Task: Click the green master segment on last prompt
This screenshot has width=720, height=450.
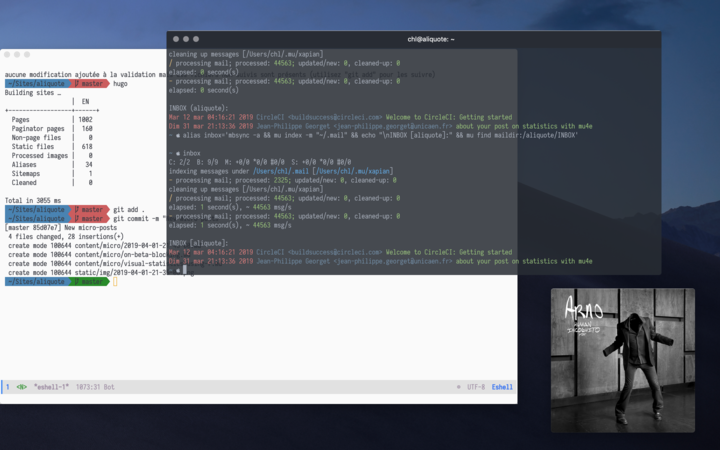Action: coord(89,282)
